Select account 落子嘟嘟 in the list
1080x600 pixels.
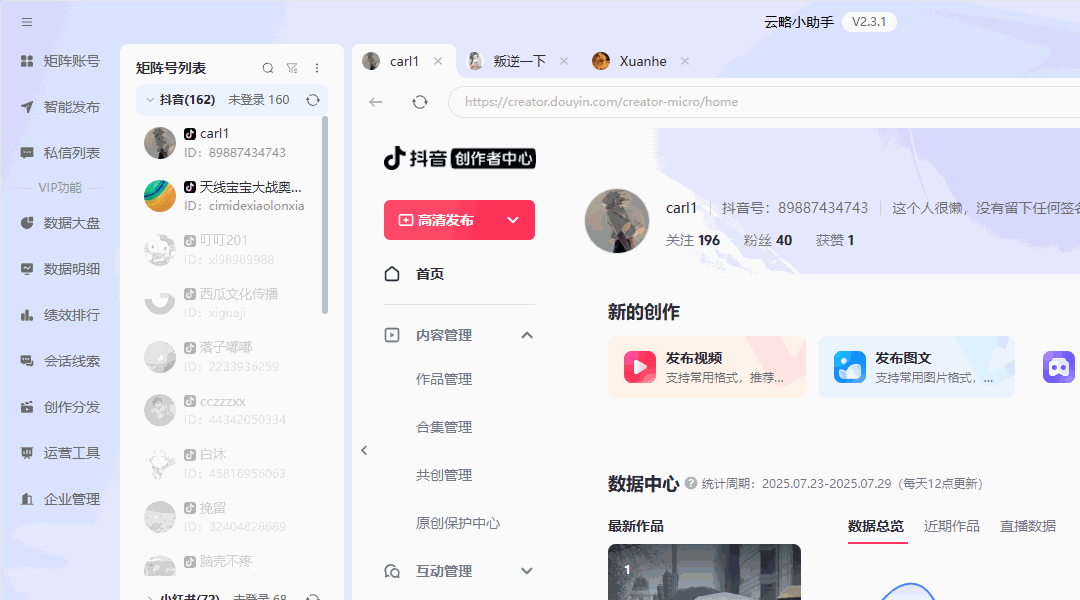229,356
